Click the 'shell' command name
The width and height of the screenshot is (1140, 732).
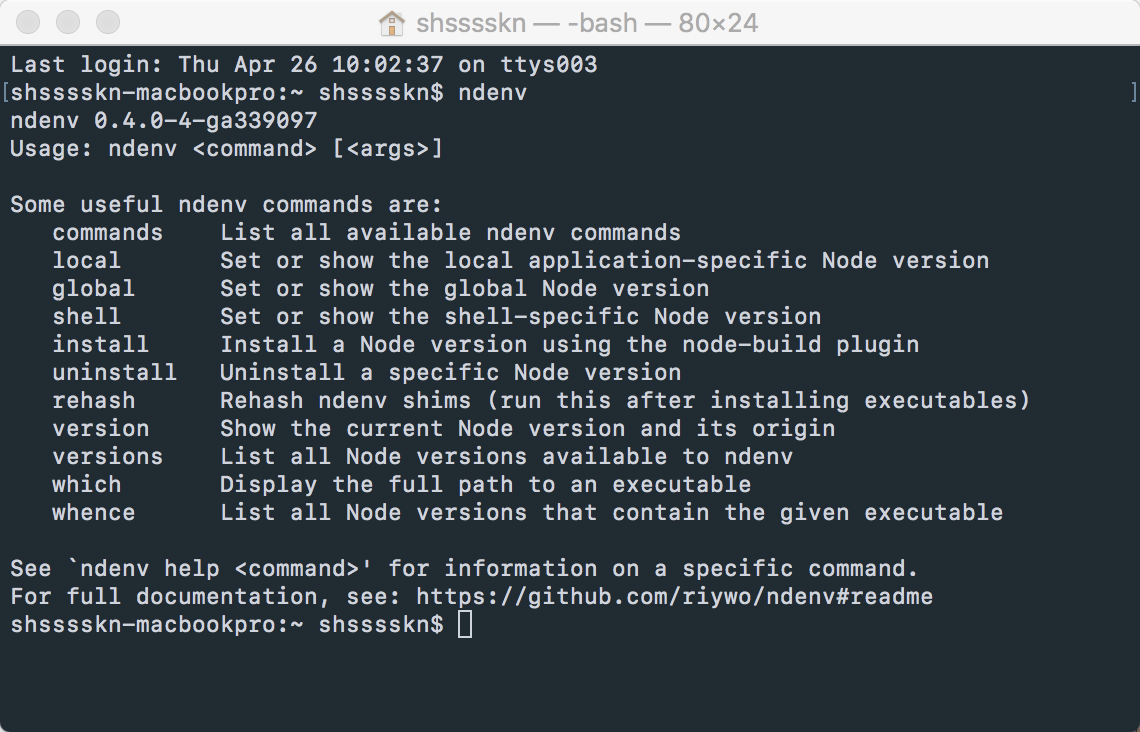pyautogui.click(x=87, y=317)
